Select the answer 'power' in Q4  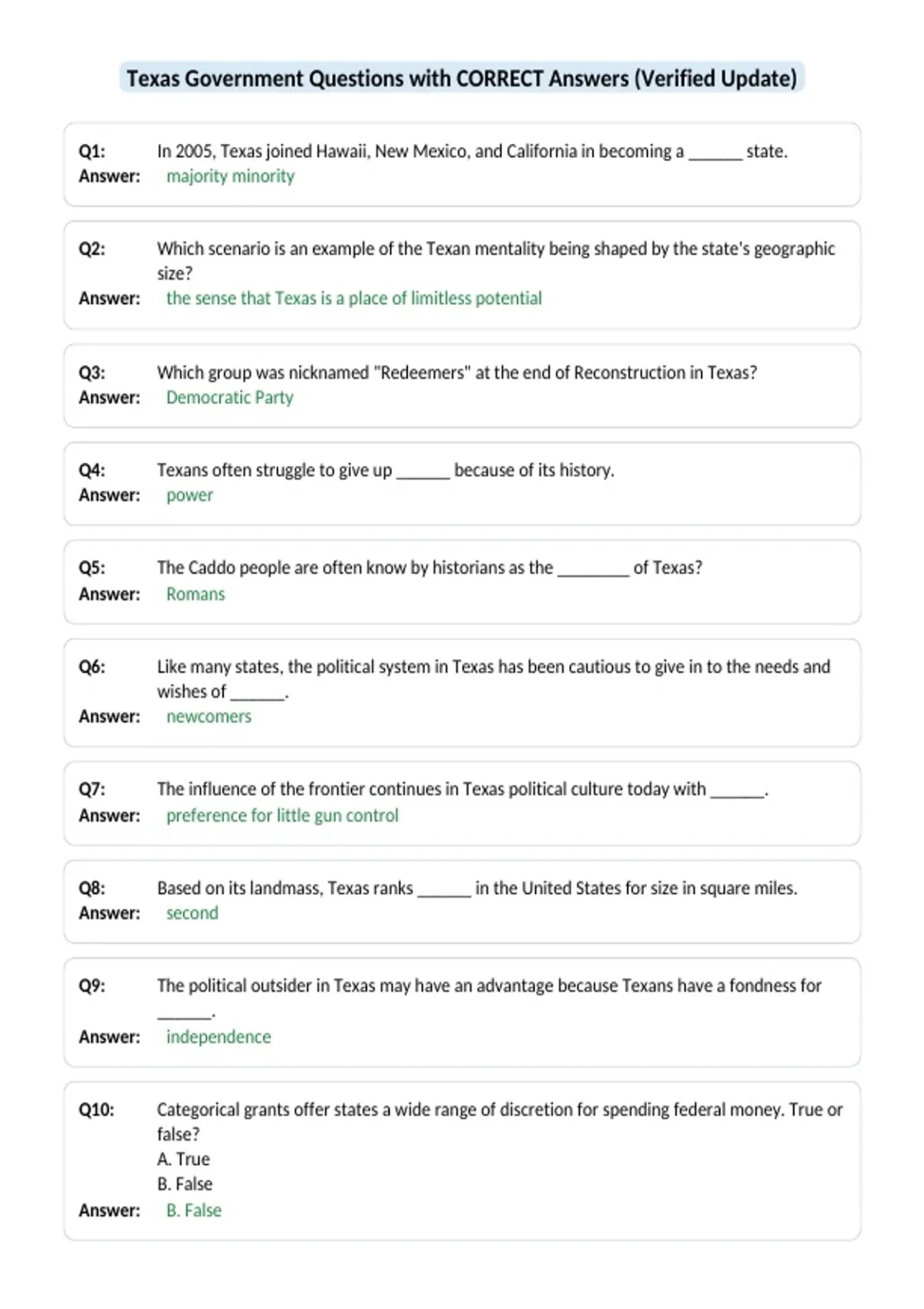tap(189, 496)
